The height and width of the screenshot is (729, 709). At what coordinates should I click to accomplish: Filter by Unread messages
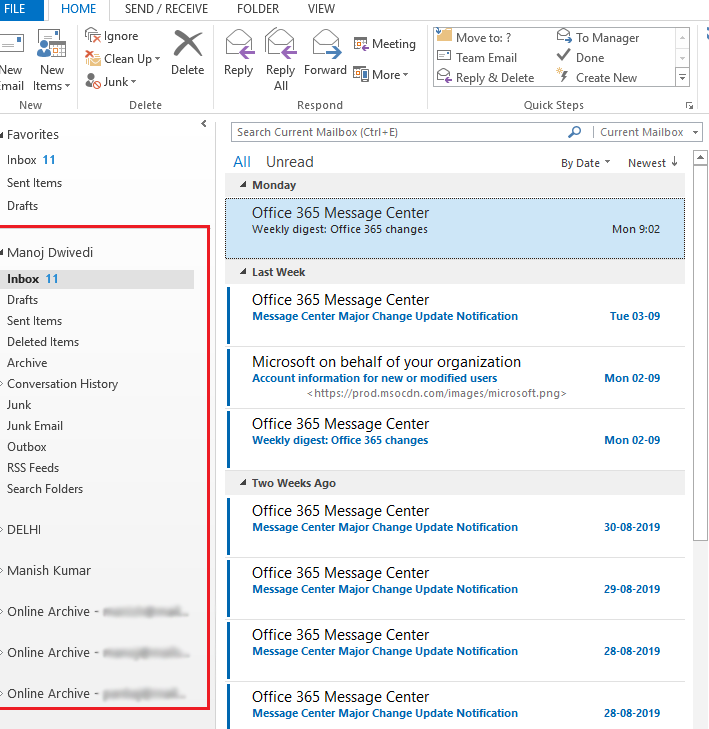[x=290, y=162]
